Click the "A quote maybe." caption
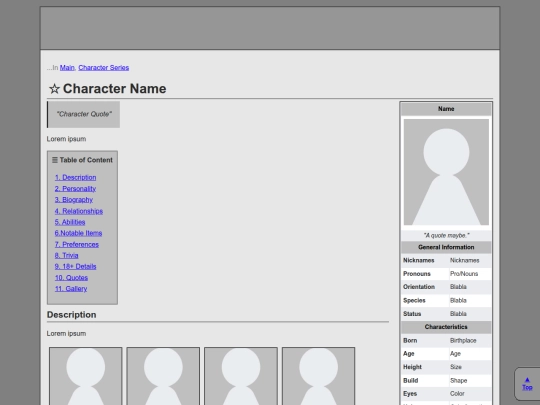 [446, 236]
